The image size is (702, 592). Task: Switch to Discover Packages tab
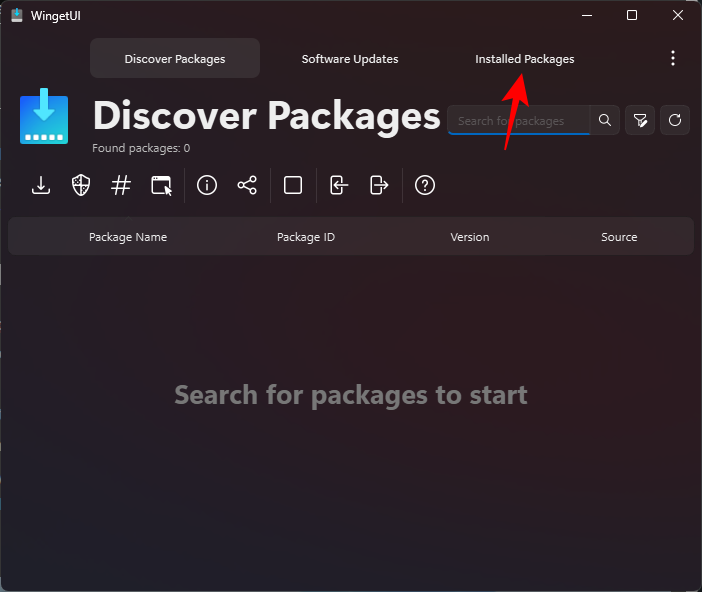tap(175, 59)
